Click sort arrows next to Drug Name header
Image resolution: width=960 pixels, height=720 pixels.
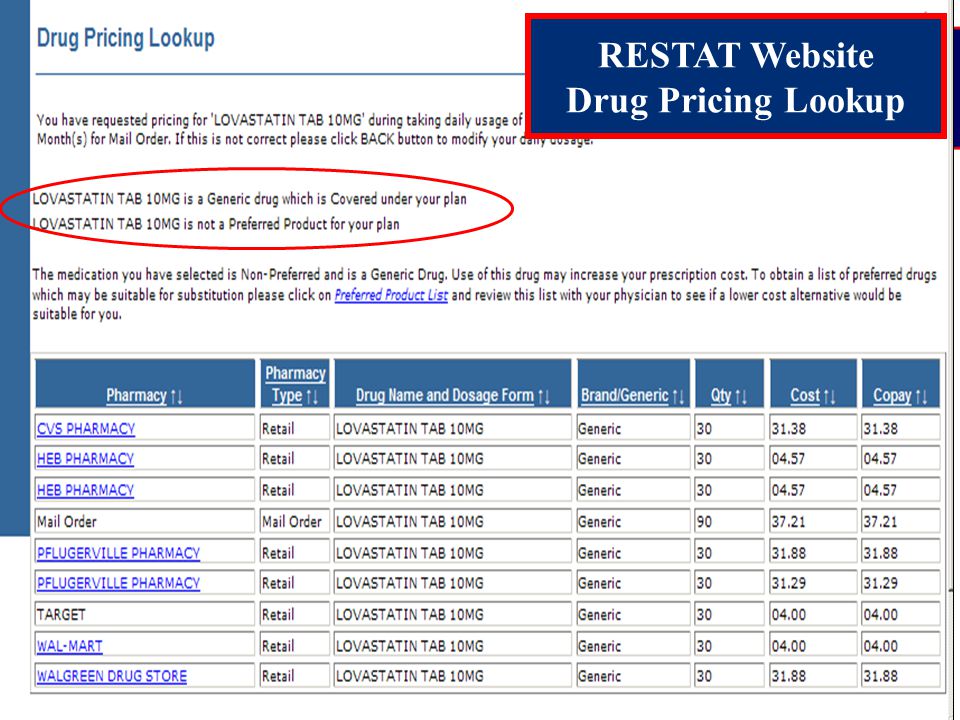coord(544,397)
